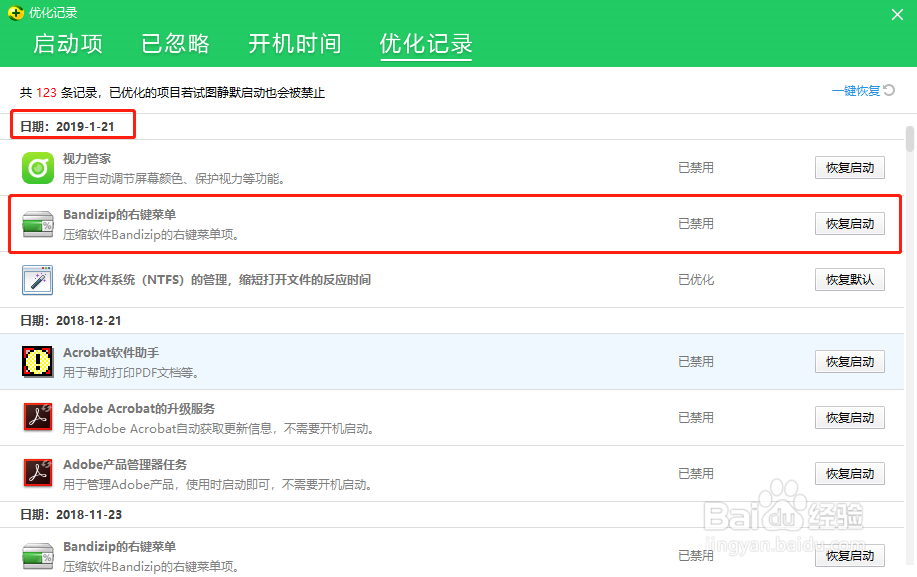This screenshot has width=917, height=577.
Task: Click the 一键恢复 link
Action: click(x=856, y=91)
